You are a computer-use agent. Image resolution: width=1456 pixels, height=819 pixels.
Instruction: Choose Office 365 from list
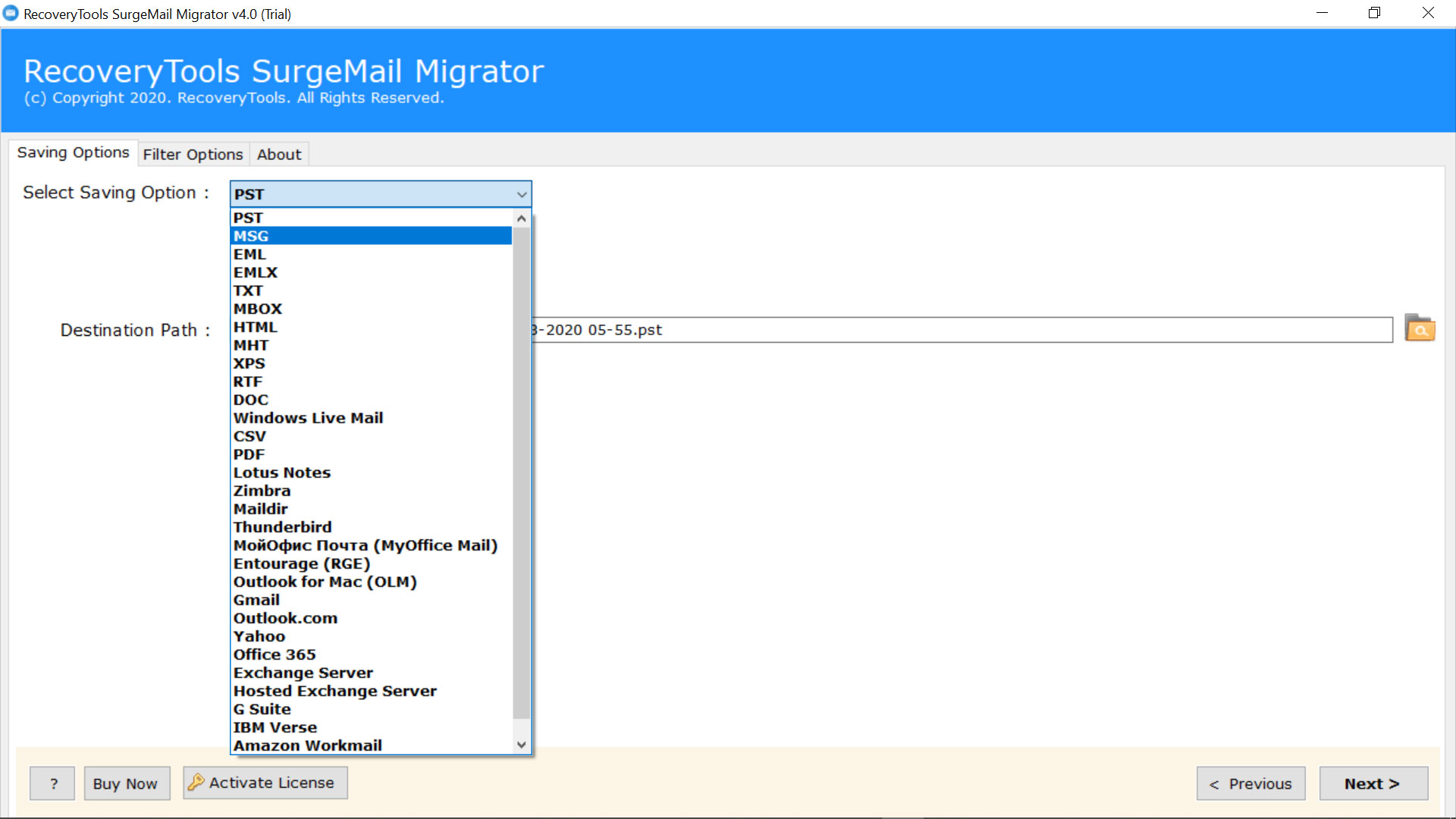pyautogui.click(x=372, y=654)
